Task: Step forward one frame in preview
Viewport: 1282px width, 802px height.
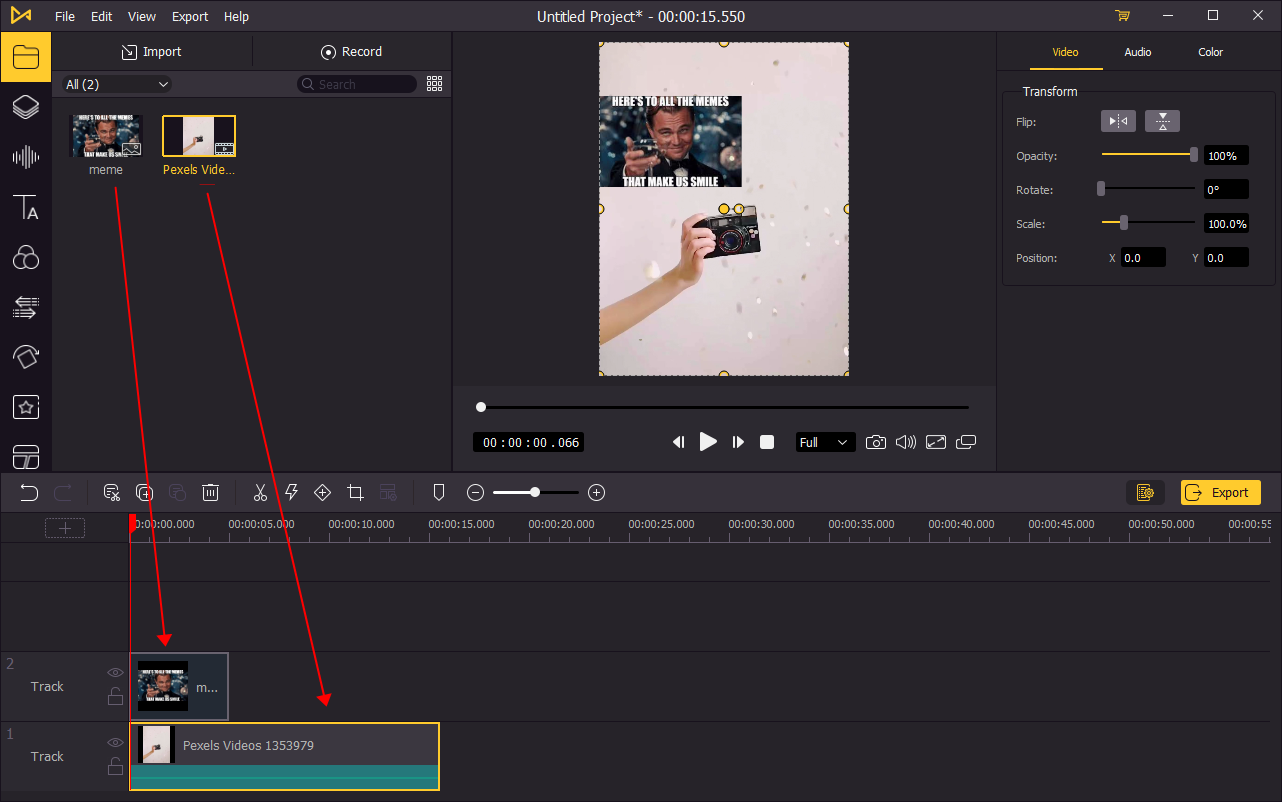Action: point(738,442)
